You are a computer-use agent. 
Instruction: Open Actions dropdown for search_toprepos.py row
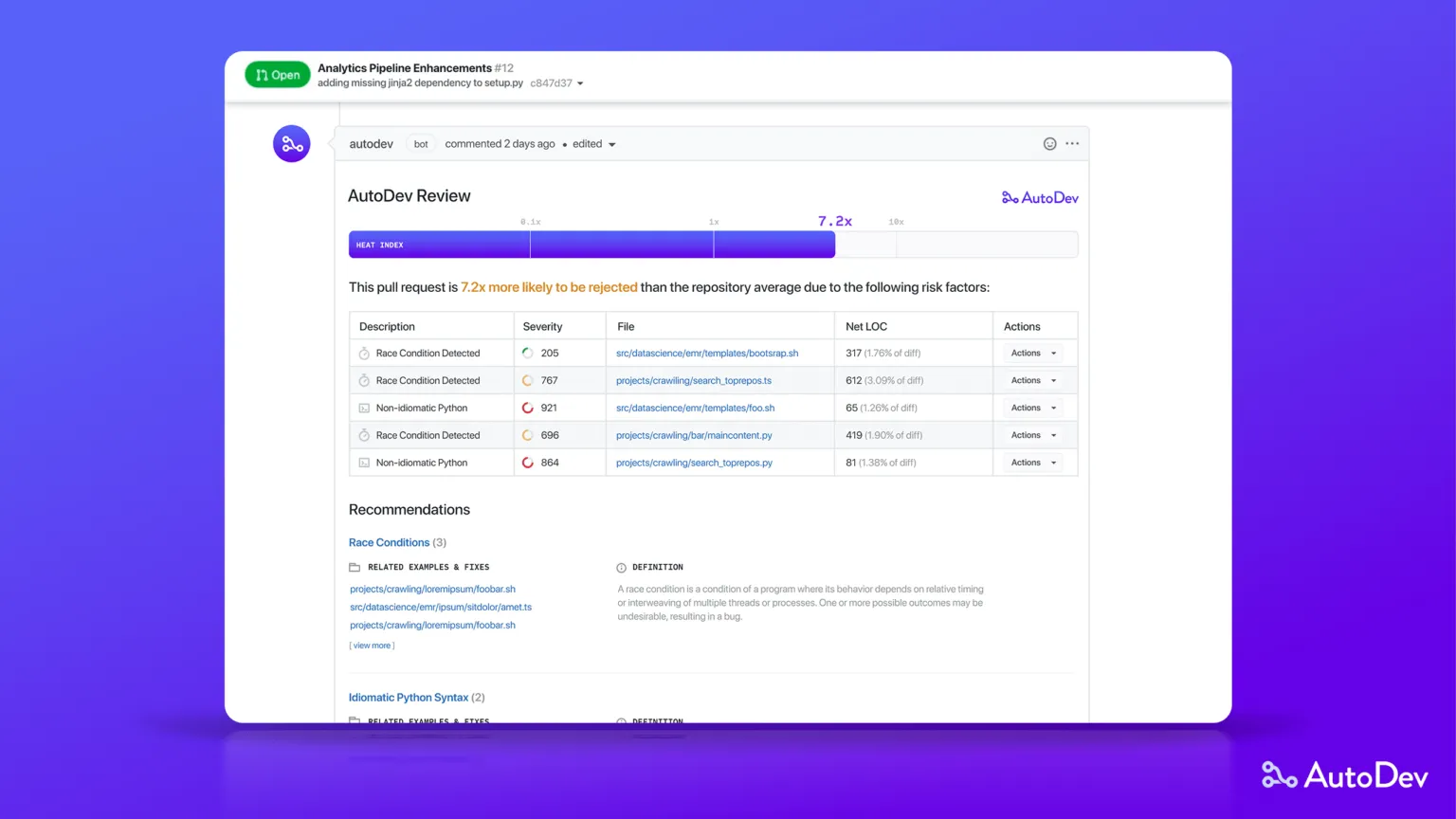click(1033, 463)
